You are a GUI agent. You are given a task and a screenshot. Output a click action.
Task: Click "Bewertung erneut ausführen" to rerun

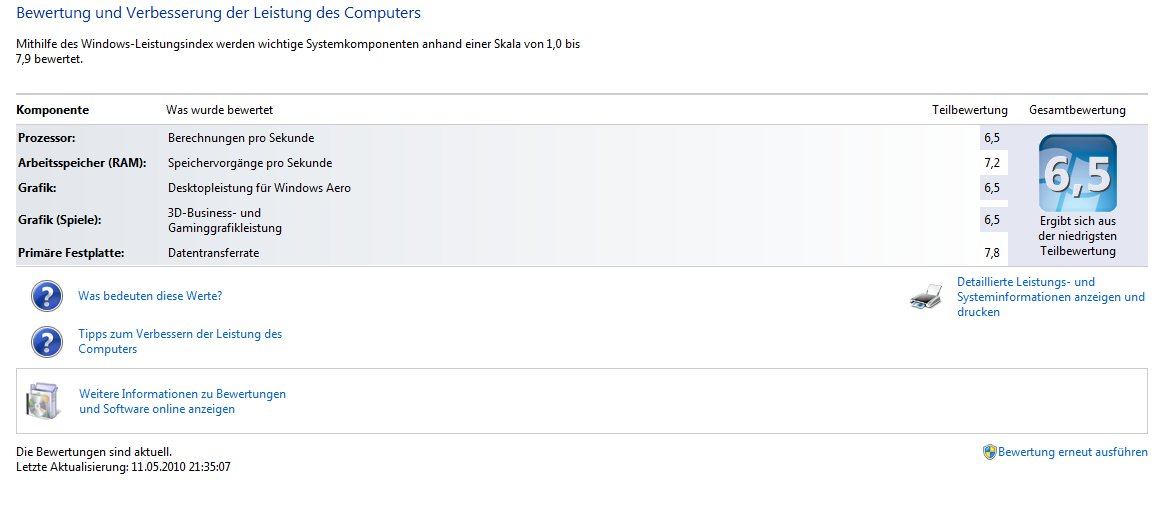[x=1073, y=452]
